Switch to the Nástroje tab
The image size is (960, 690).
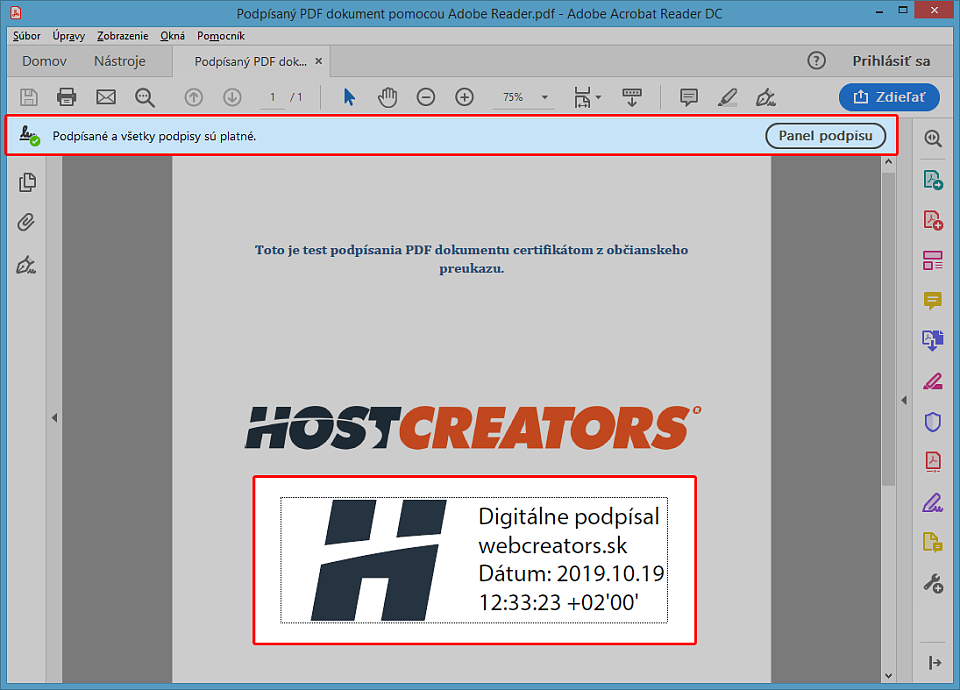coord(119,61)
